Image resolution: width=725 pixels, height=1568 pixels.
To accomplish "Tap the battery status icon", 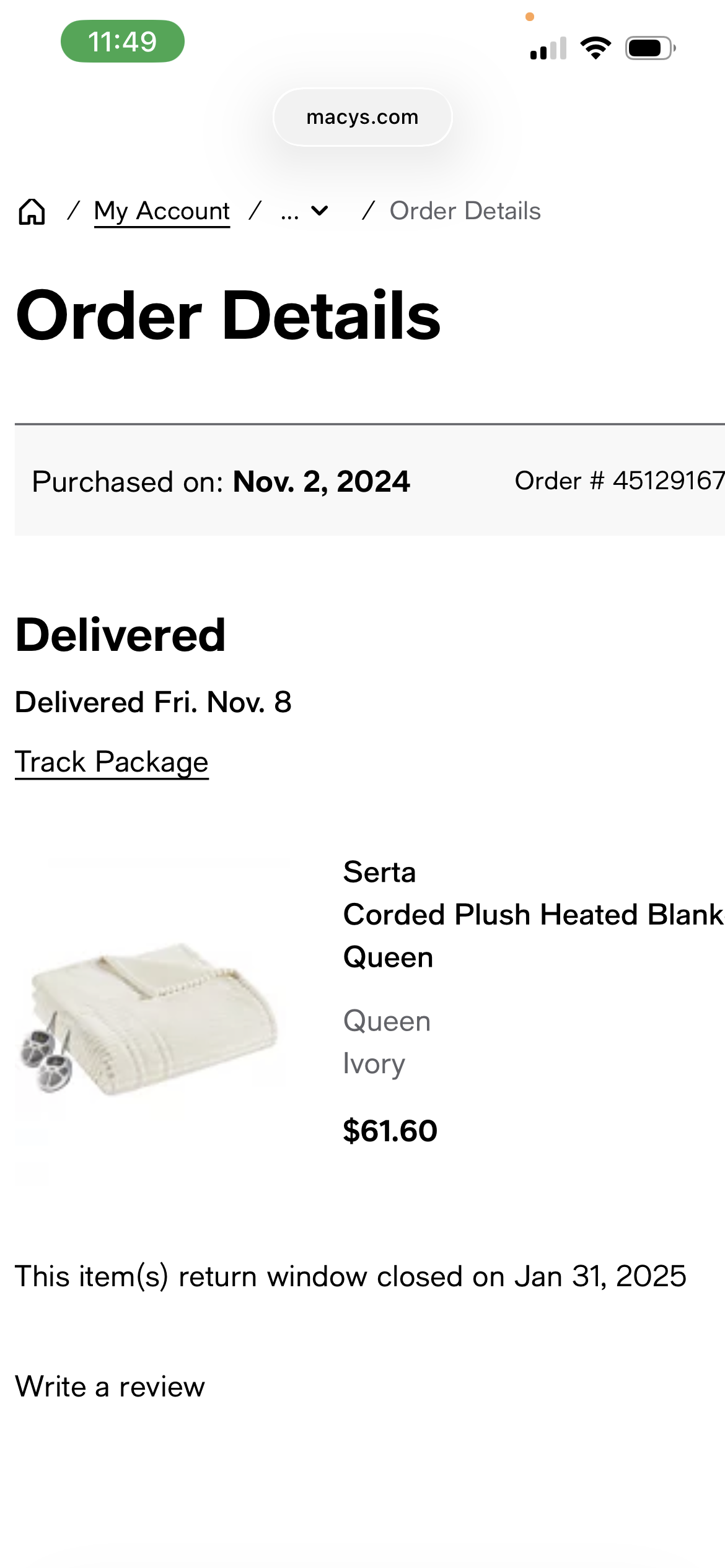I will 650,48.
